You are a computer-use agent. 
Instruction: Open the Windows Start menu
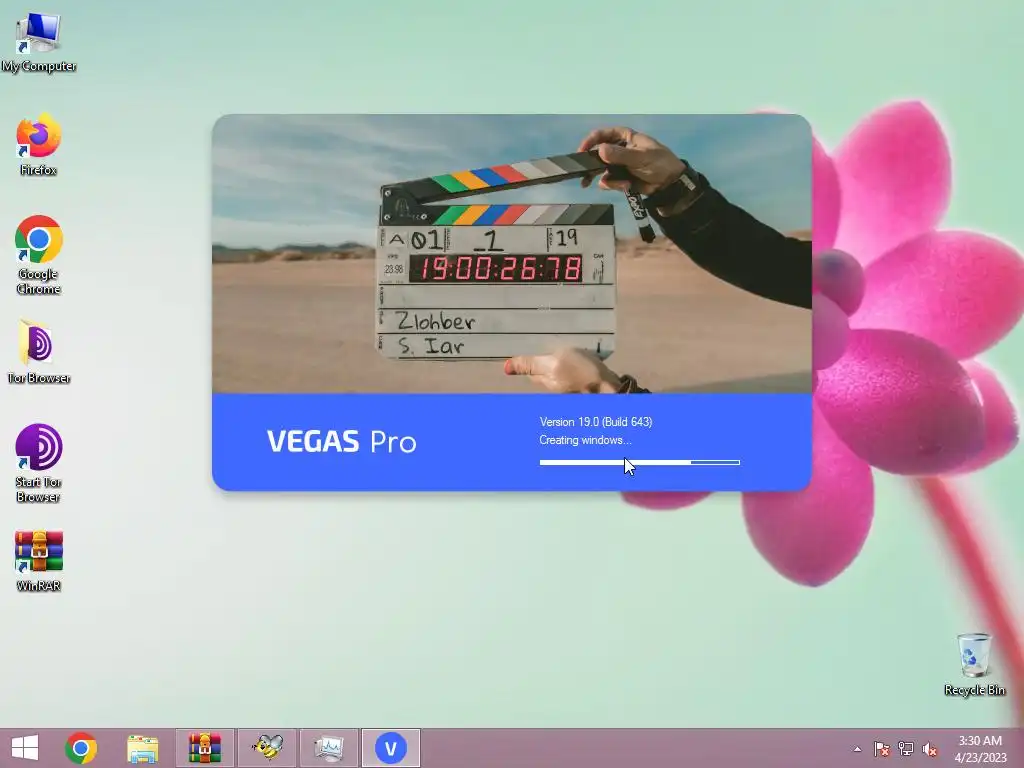[25, 748]
